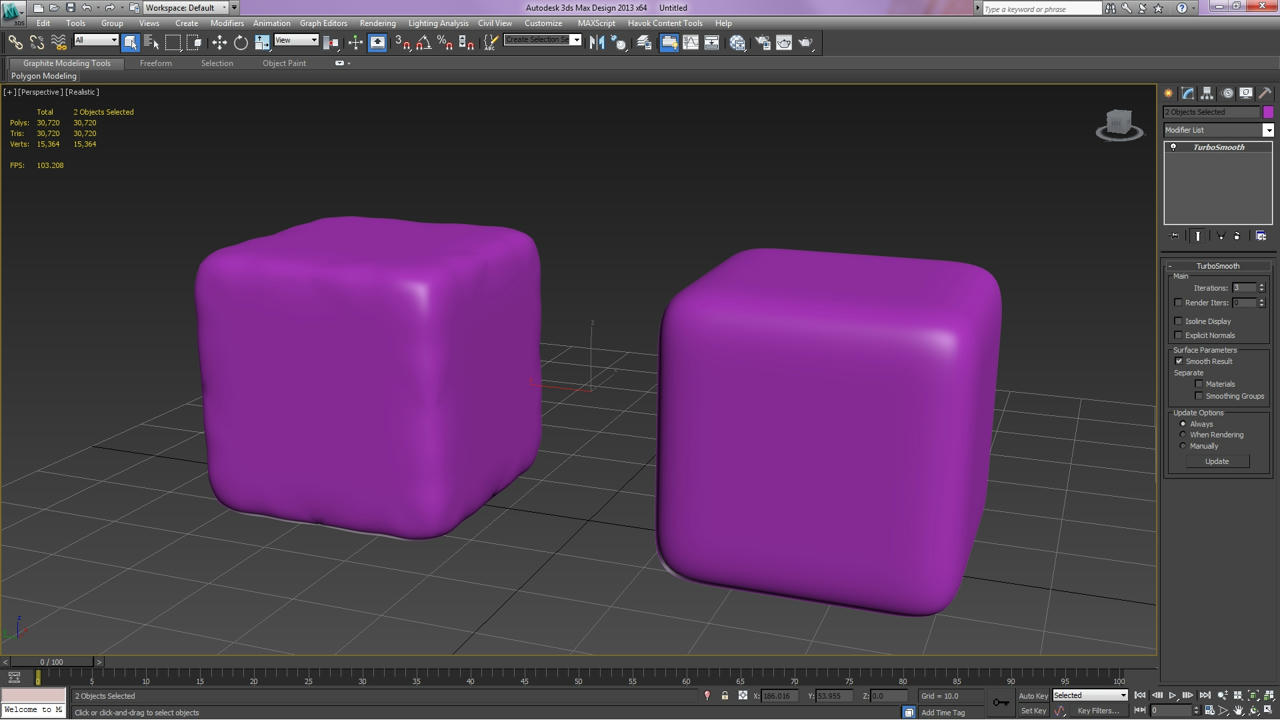Image resolution: width=1280 pixels, height=720 pixels.
Task: Enable the Isoline Display checkbox
Action: pos(1177,321)
